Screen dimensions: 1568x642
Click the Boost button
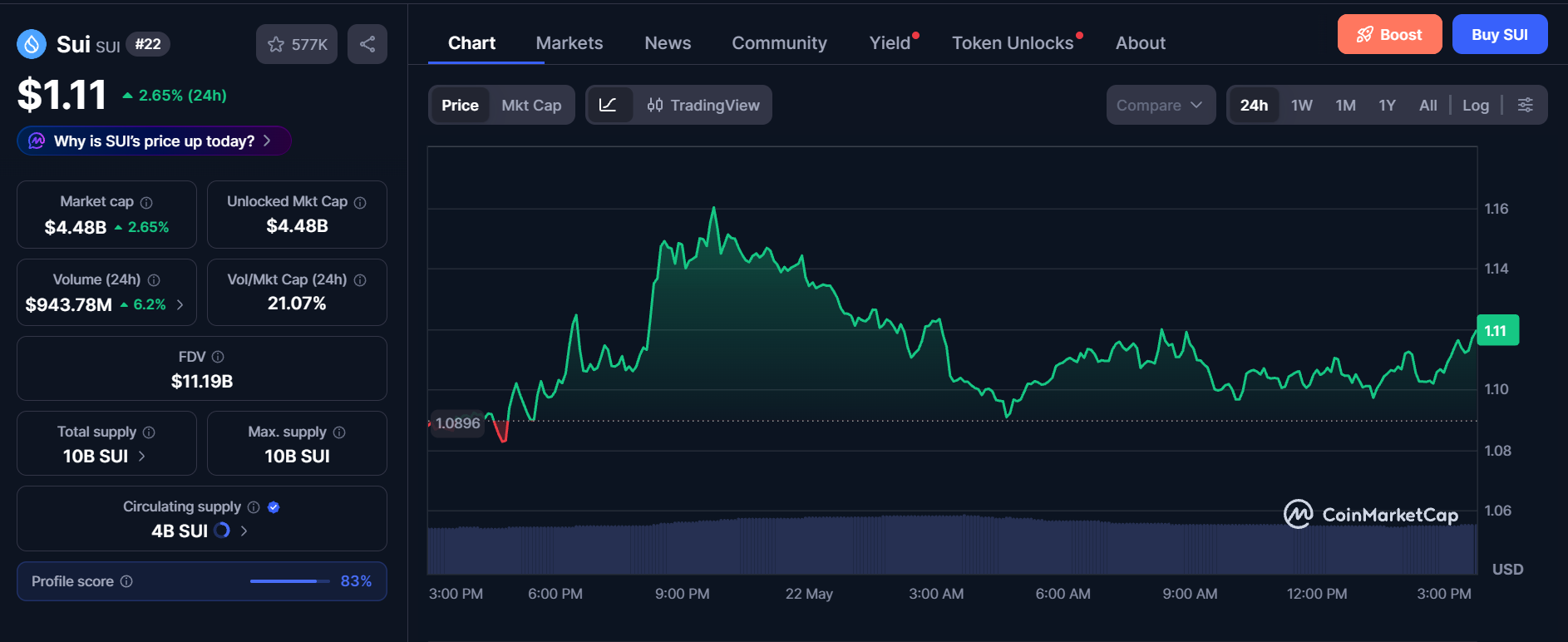pyautogui.click(x=1389, y=34)
